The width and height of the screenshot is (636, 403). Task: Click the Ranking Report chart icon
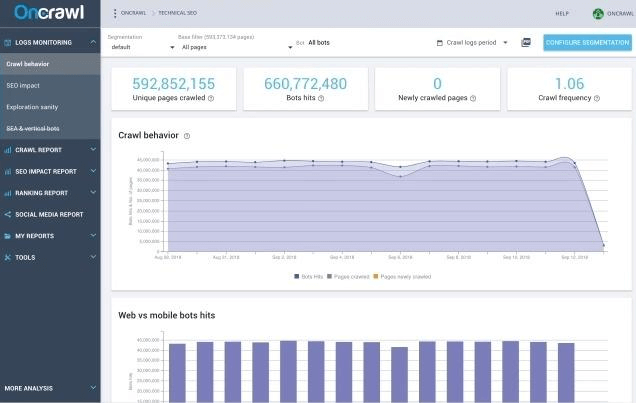coord(7,193)
